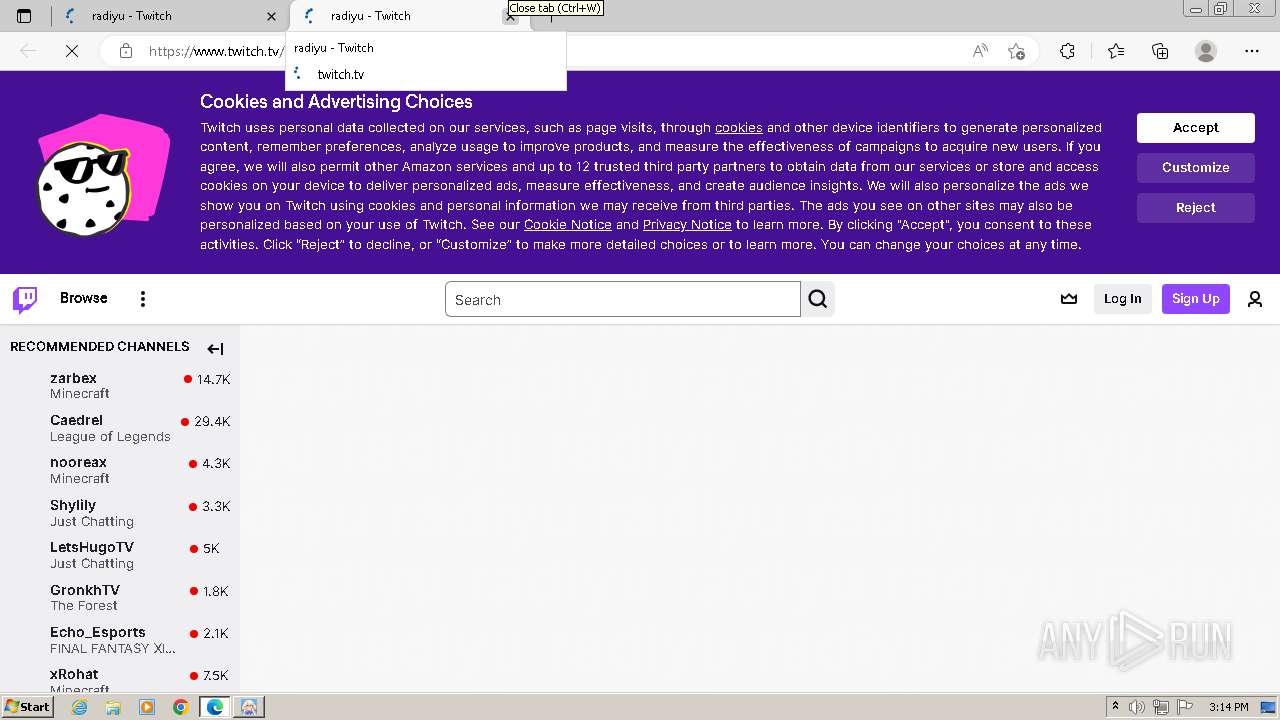Open the Collections icon
Viewport: 1280px width, 720px height.
(1160, 51)
